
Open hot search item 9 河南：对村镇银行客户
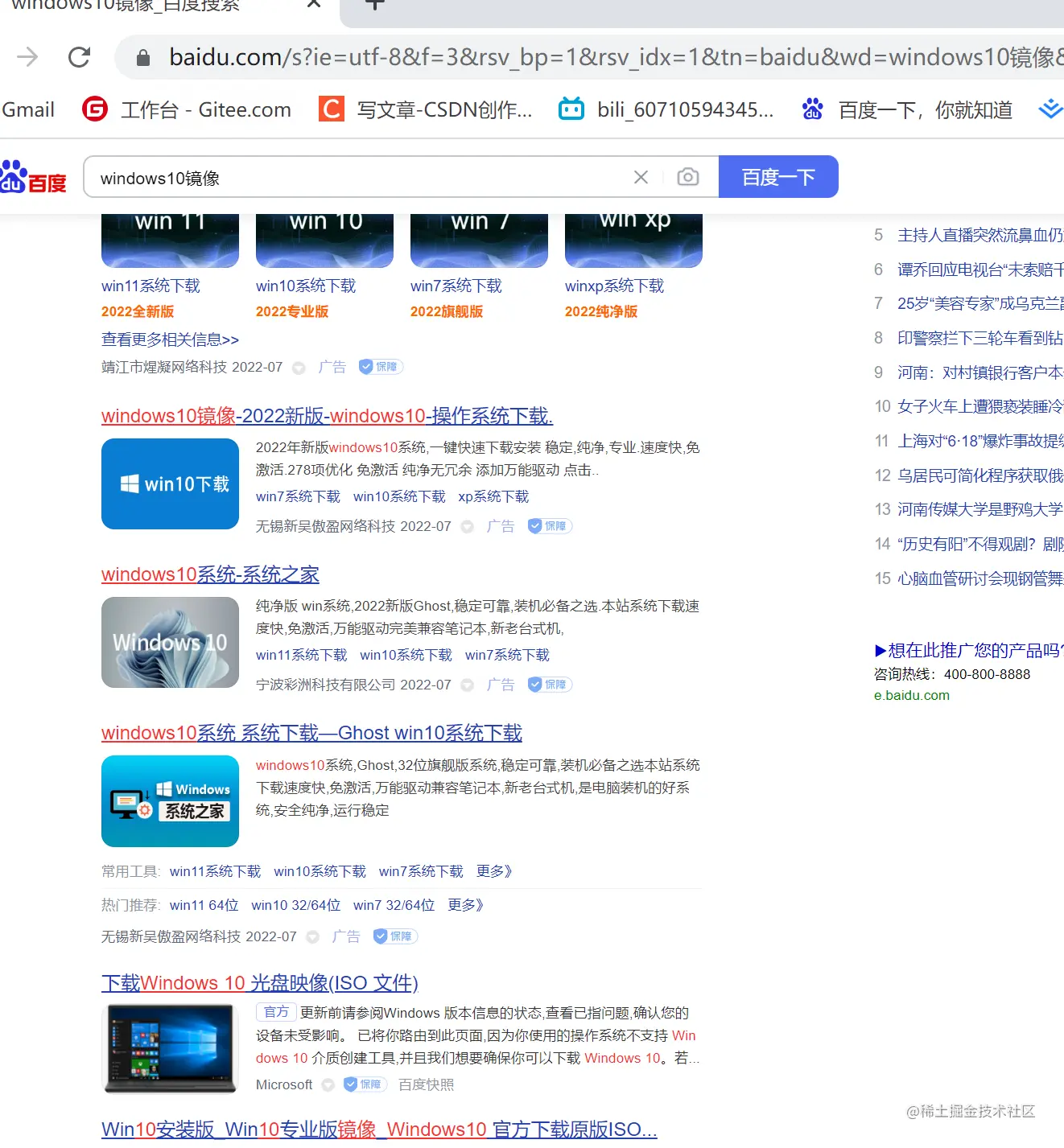click(x=980, y=372)
